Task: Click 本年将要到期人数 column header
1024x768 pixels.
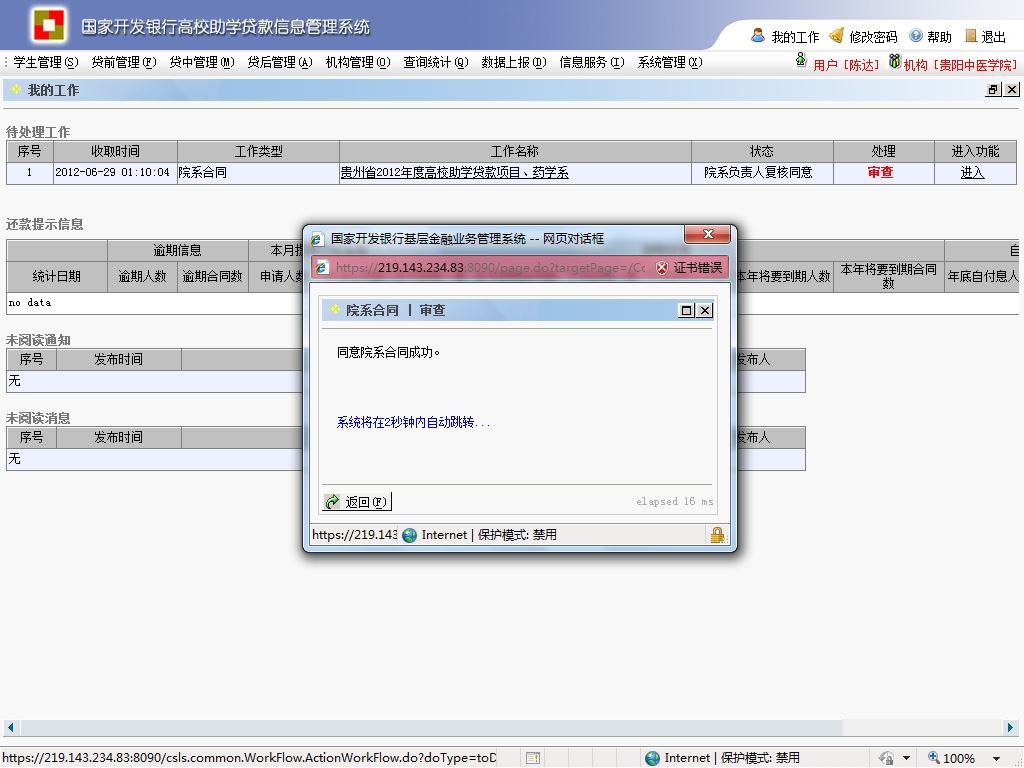Action: 783,276
